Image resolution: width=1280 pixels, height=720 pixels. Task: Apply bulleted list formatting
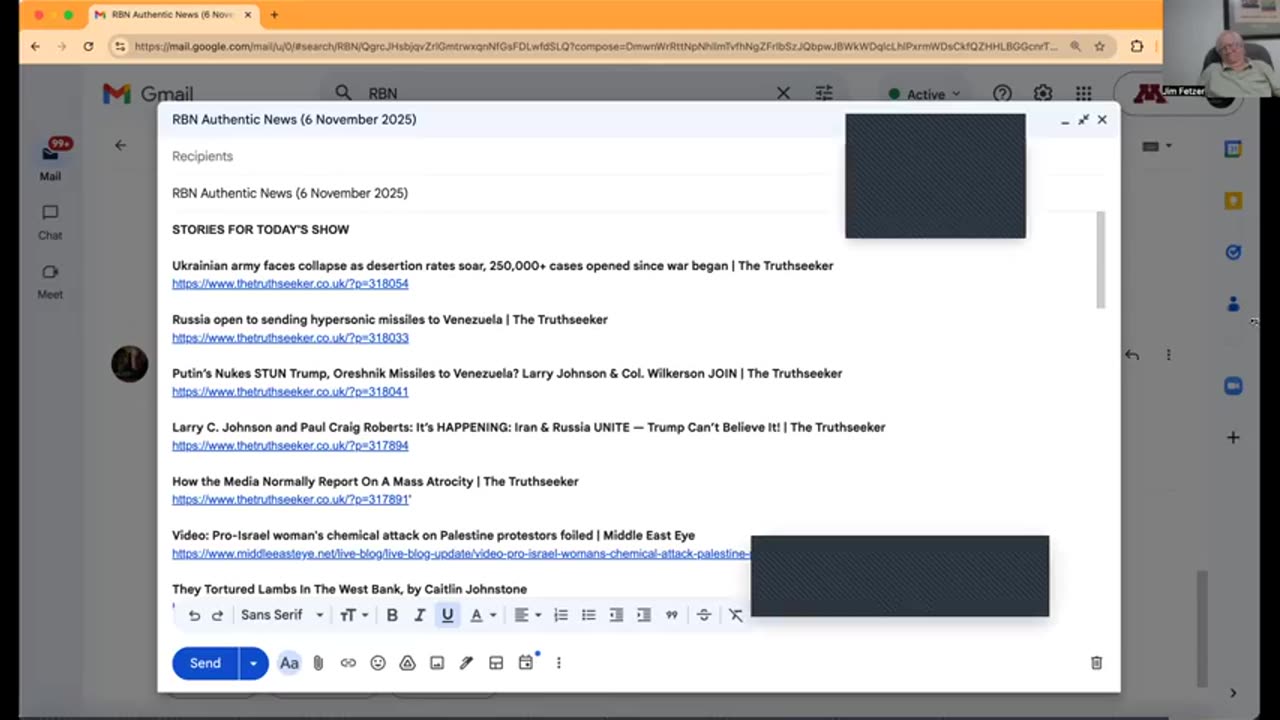(x=589, y=615)
